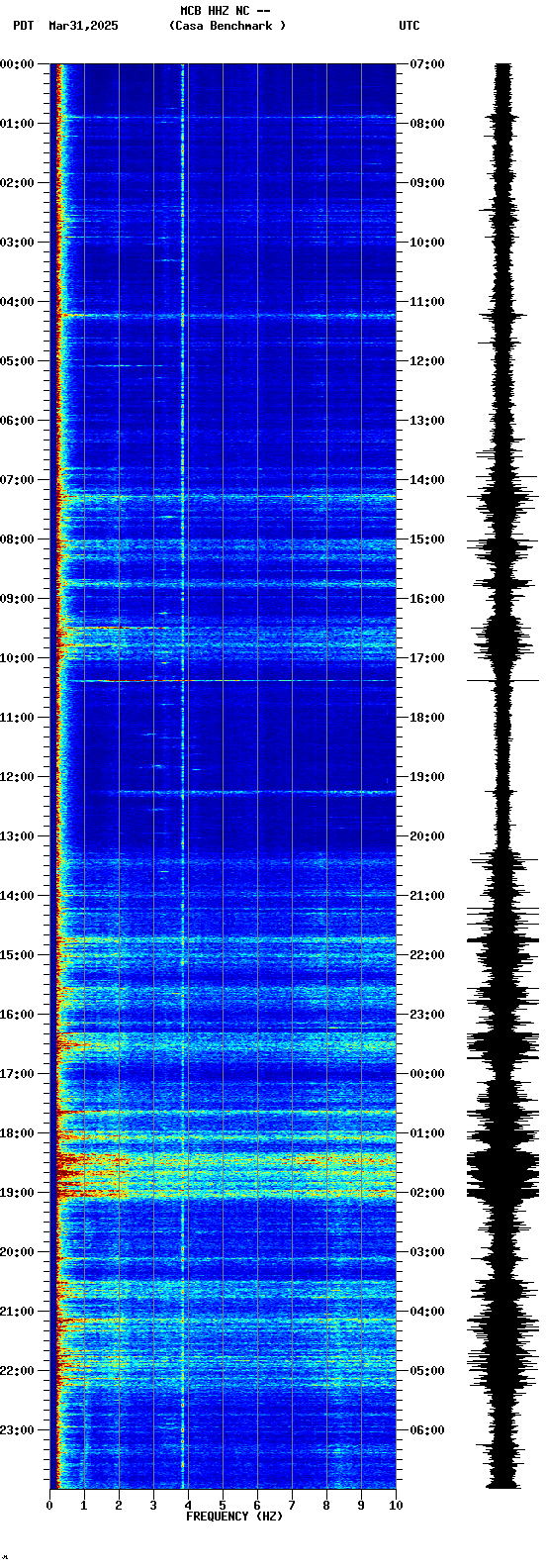546x1568 pixels.
Task: Click the 18:00 label on PDT axis
Action: [17, 1133]
